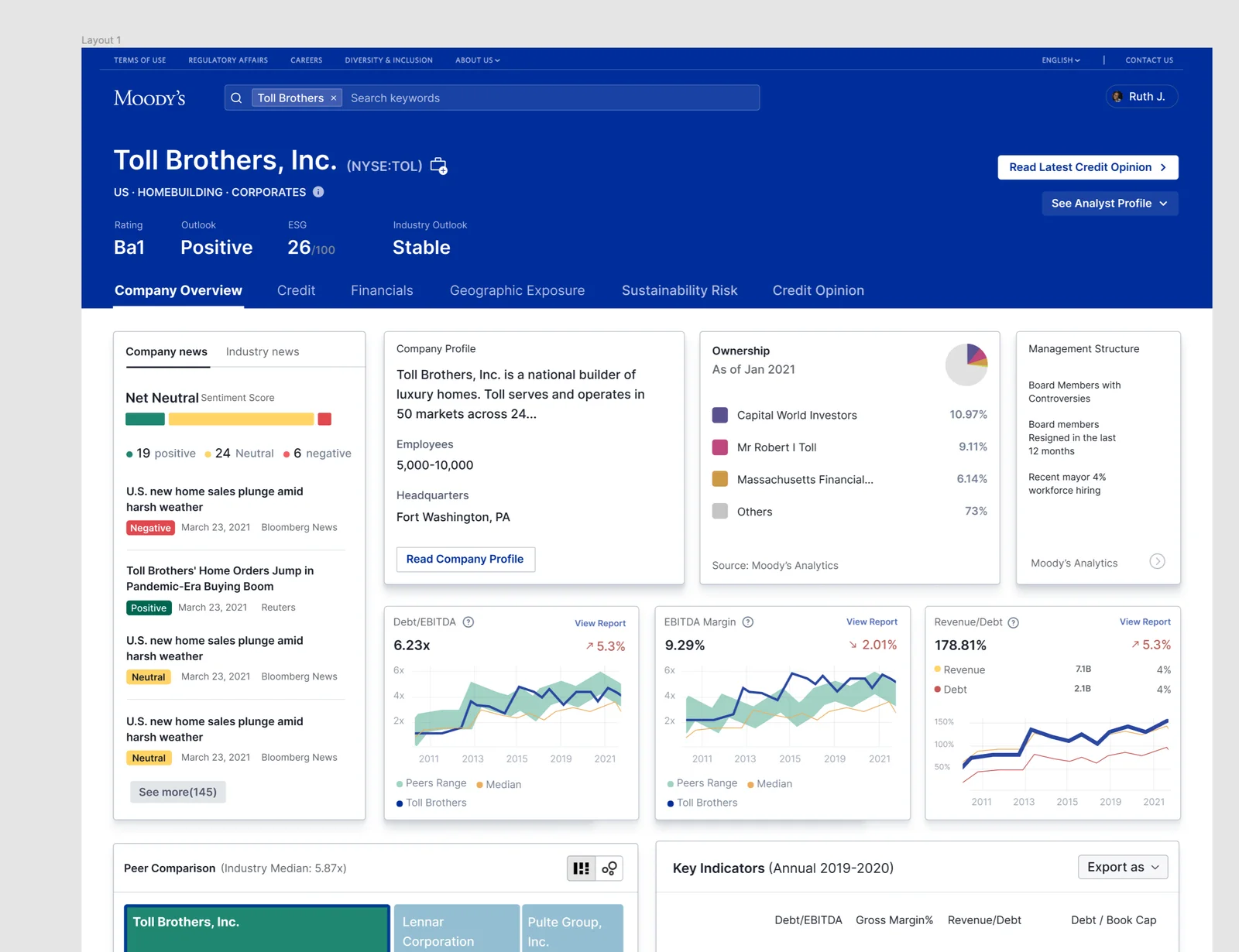Remove the Toll Brothers search tag
The height and width of the screenshot is (952, 1239).
pos(334,98)
